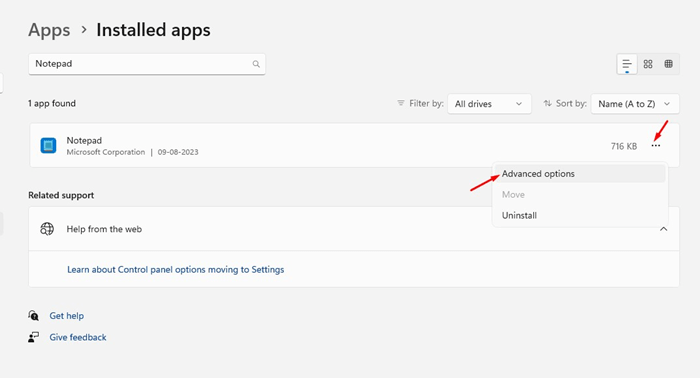The width and height of the screenshot is (700, 378).
Task: Click the Give feedback person icon
Action: pyautogui.click(x=33, y=337)
